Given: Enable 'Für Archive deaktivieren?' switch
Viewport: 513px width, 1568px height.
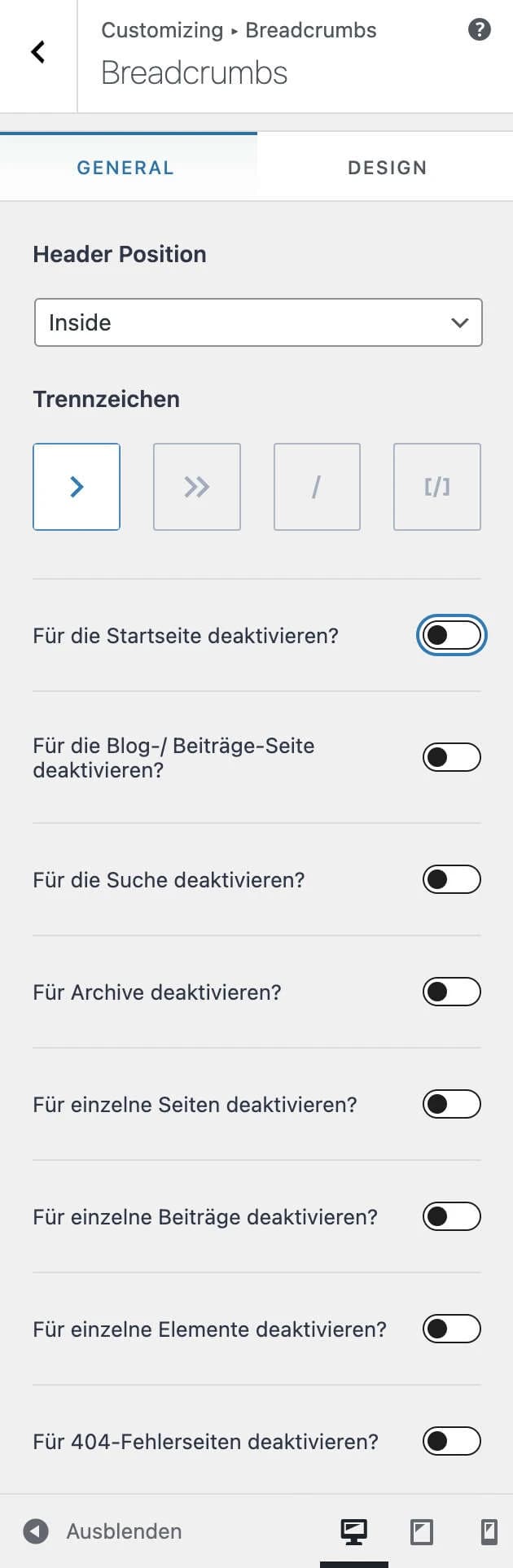Looking at the screenshot, I should click(x=452, y=992).
